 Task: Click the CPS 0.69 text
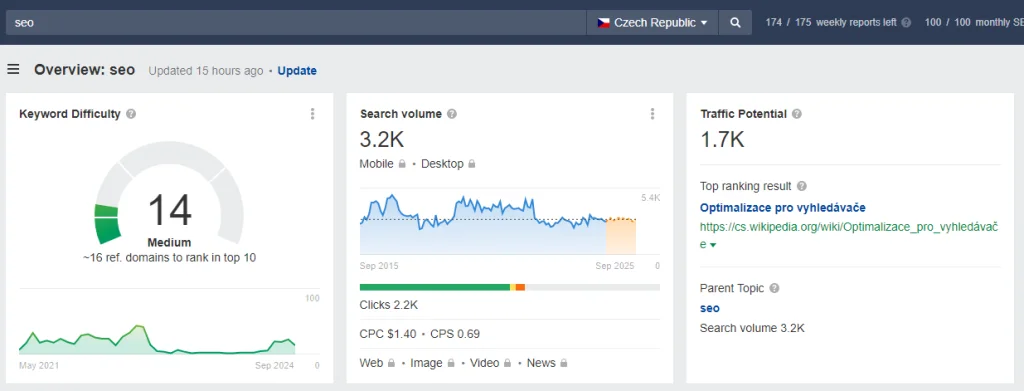(x=455, y=334)
